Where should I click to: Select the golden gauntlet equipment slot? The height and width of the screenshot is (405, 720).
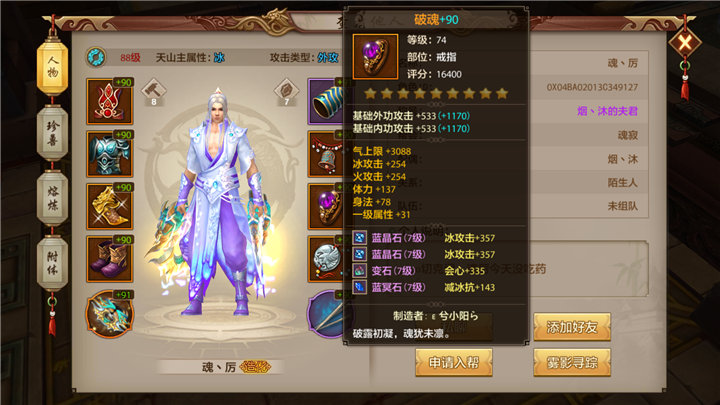(x=110, y=206)
